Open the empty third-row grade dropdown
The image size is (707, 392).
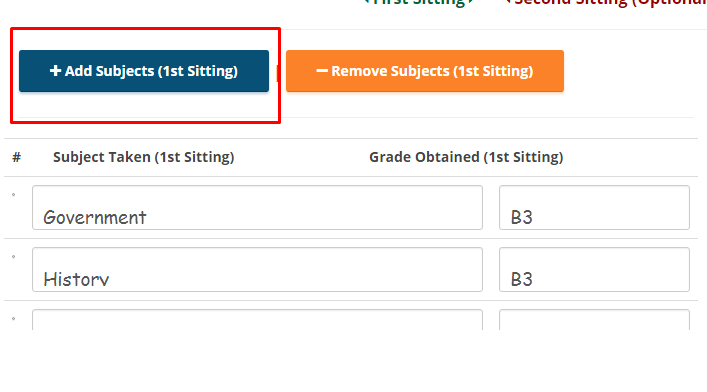point(594,320)
